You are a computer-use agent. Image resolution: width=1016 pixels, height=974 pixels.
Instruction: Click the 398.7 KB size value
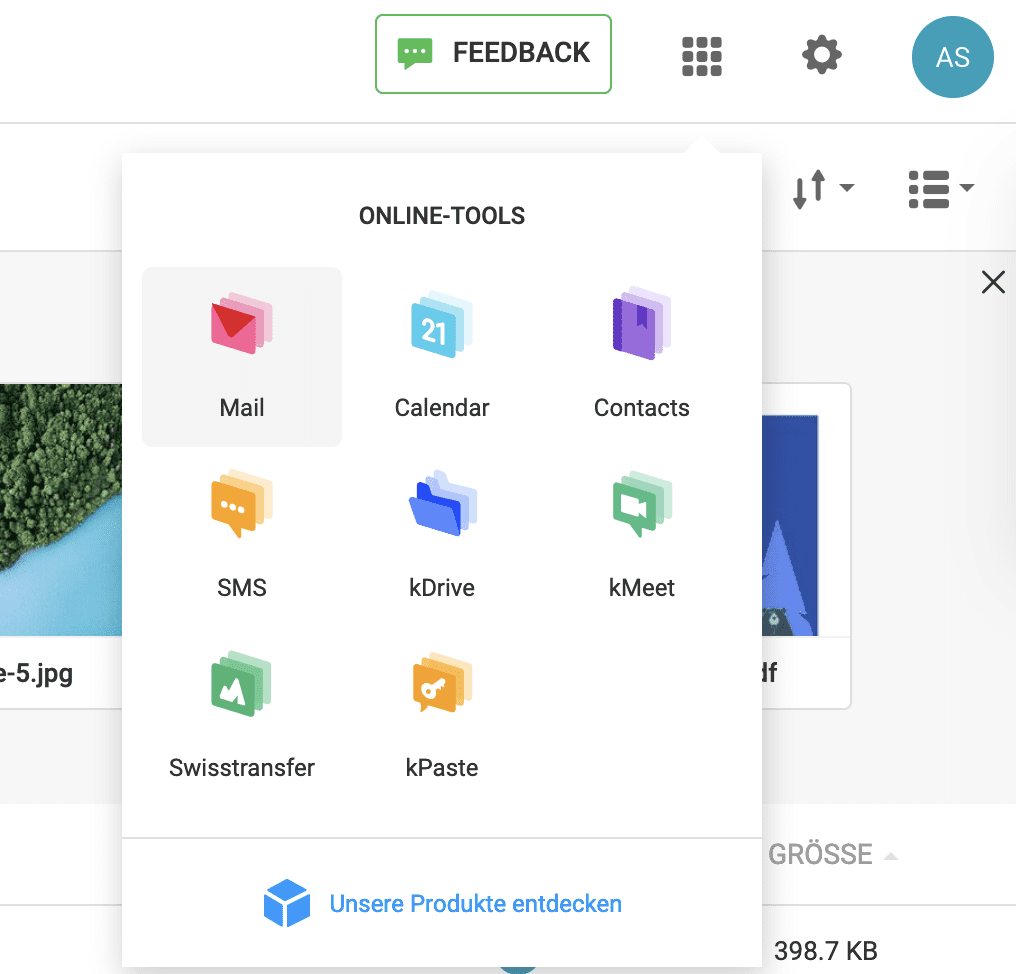[x=826, y=951]
